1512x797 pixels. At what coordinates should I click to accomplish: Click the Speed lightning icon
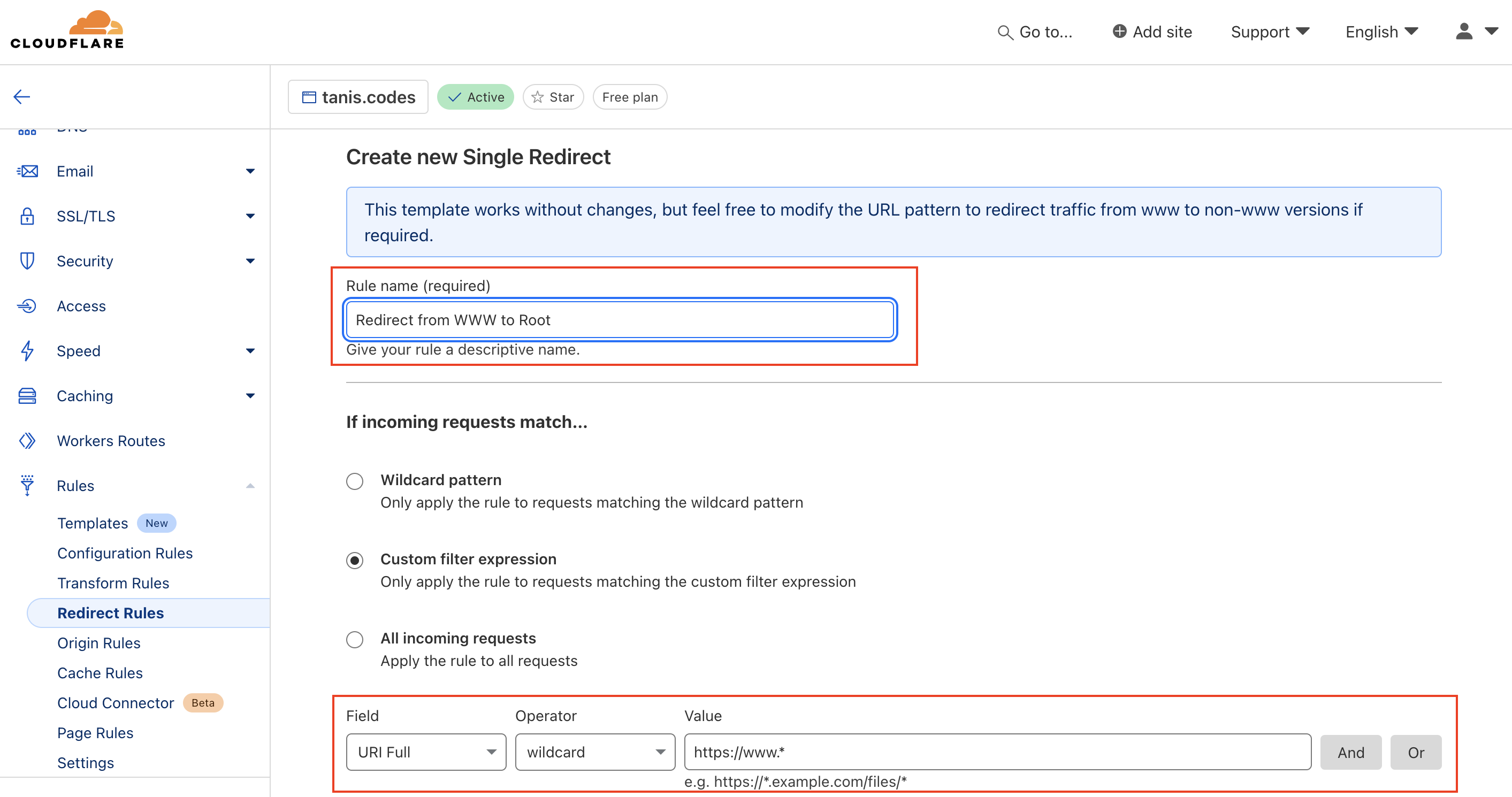pyautogui.click(x=27, y=351)
